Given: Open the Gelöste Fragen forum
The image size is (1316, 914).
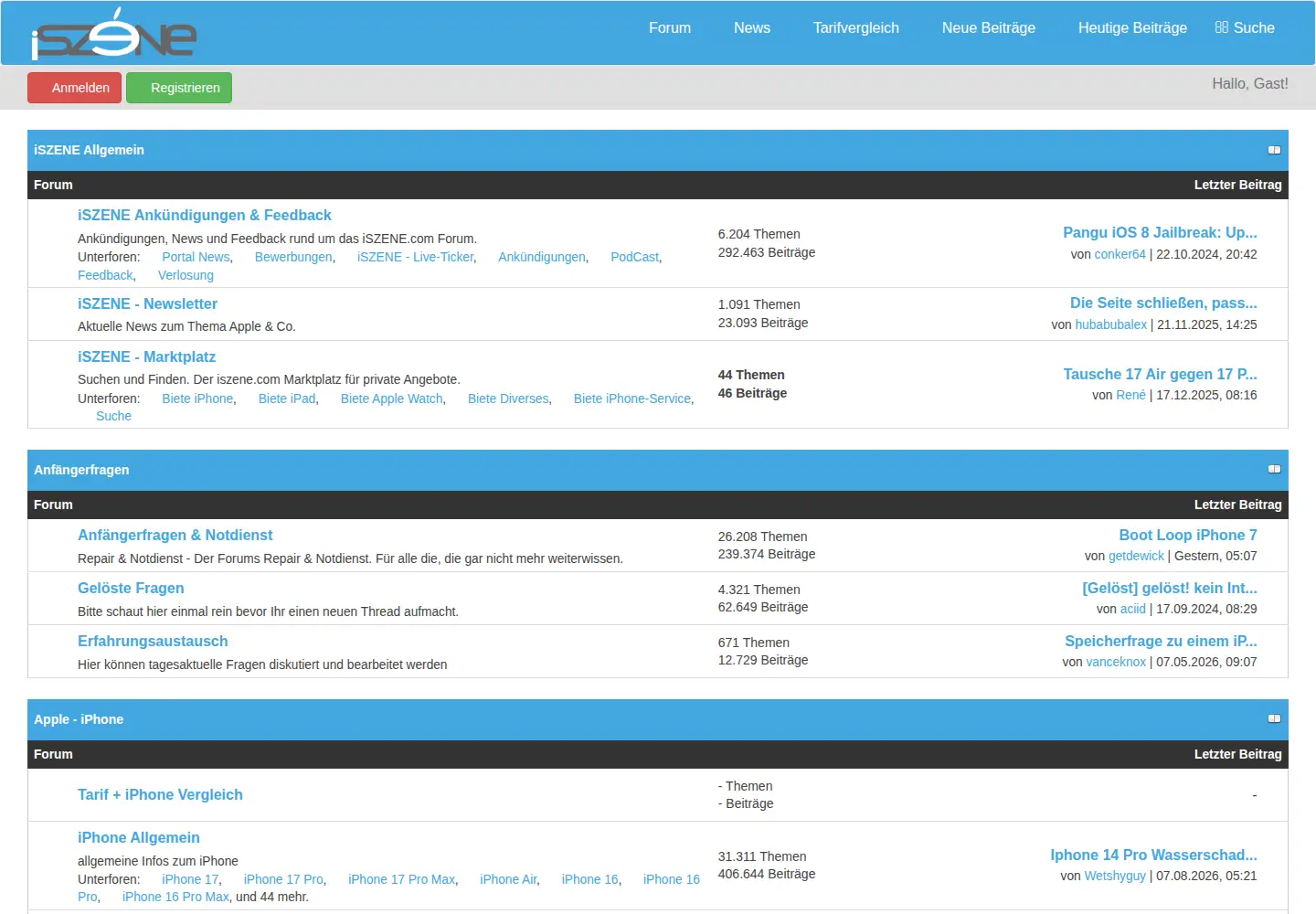Looking at the screenshot, I should click(x=131, y=588).
